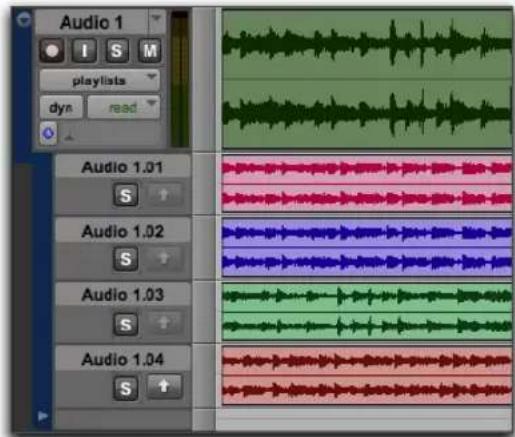This screenshot has height=437, width=515.
Task: Solo the Audio 1.02 playlist lane
Action: [x=125, y=258]
